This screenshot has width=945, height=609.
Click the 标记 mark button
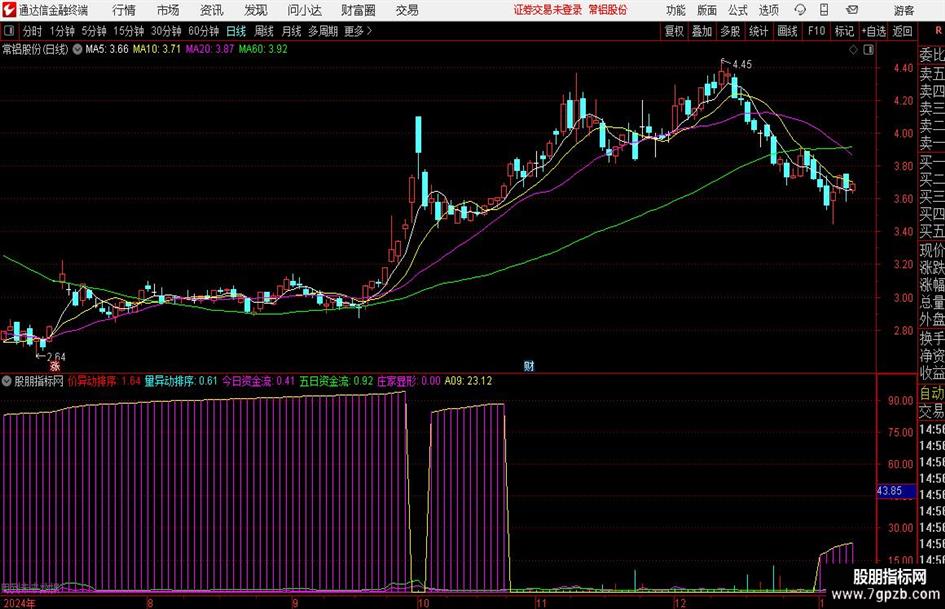pyautogui.click(x=844, y=31)
